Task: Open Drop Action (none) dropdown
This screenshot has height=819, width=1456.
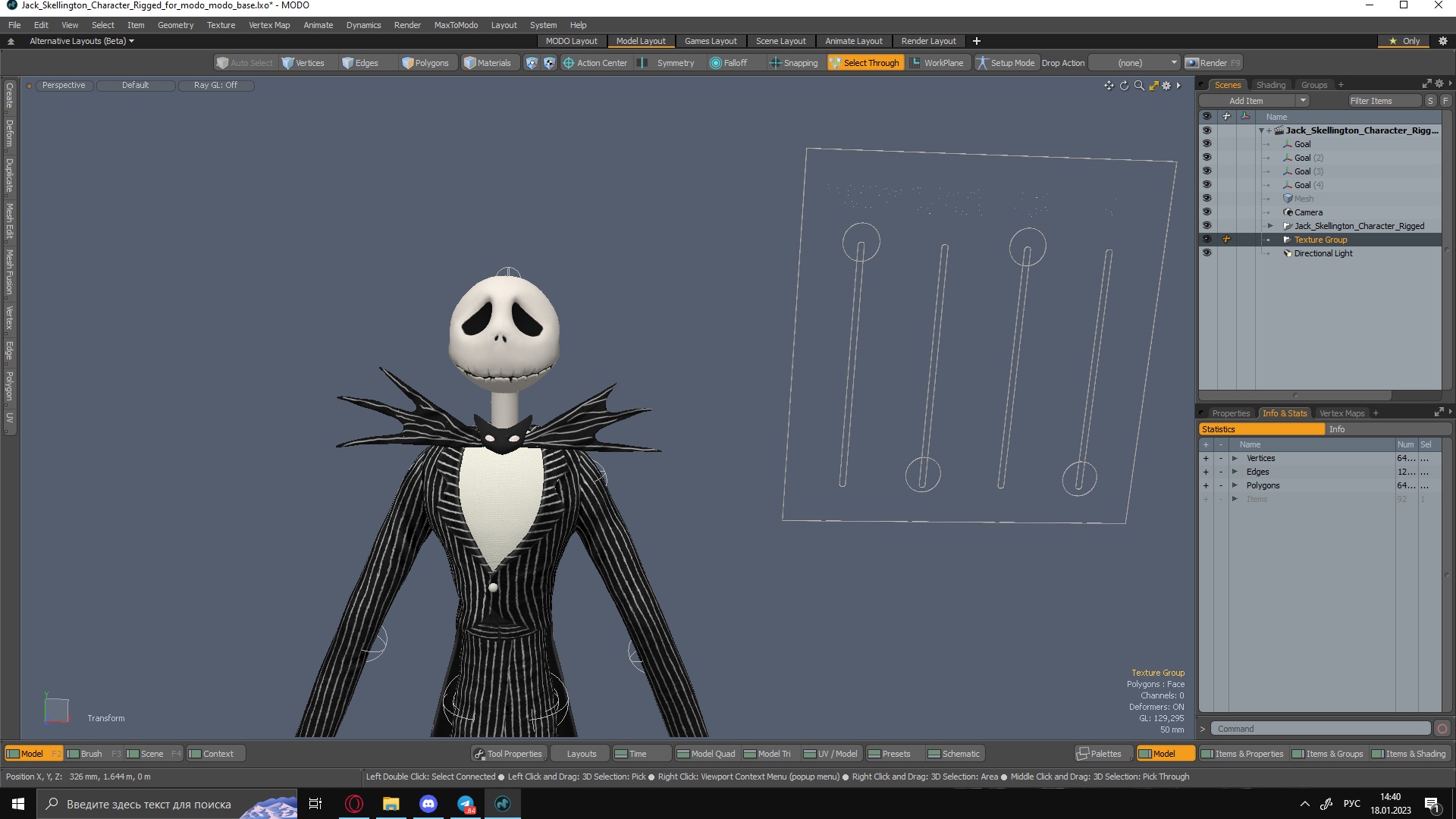Action: point(1134,63)
